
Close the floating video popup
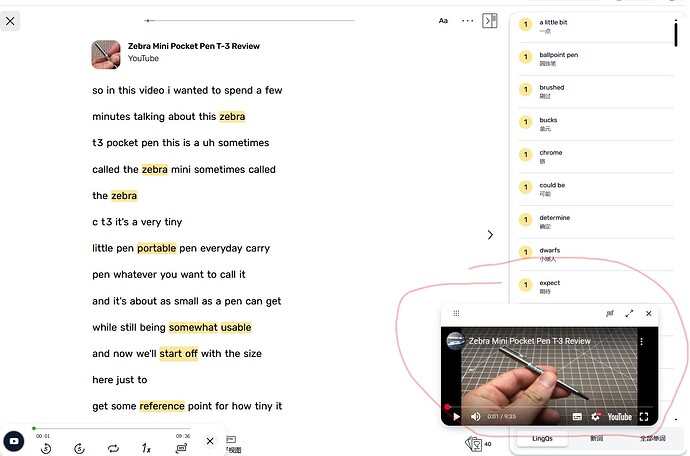click(x=648, y=314)
